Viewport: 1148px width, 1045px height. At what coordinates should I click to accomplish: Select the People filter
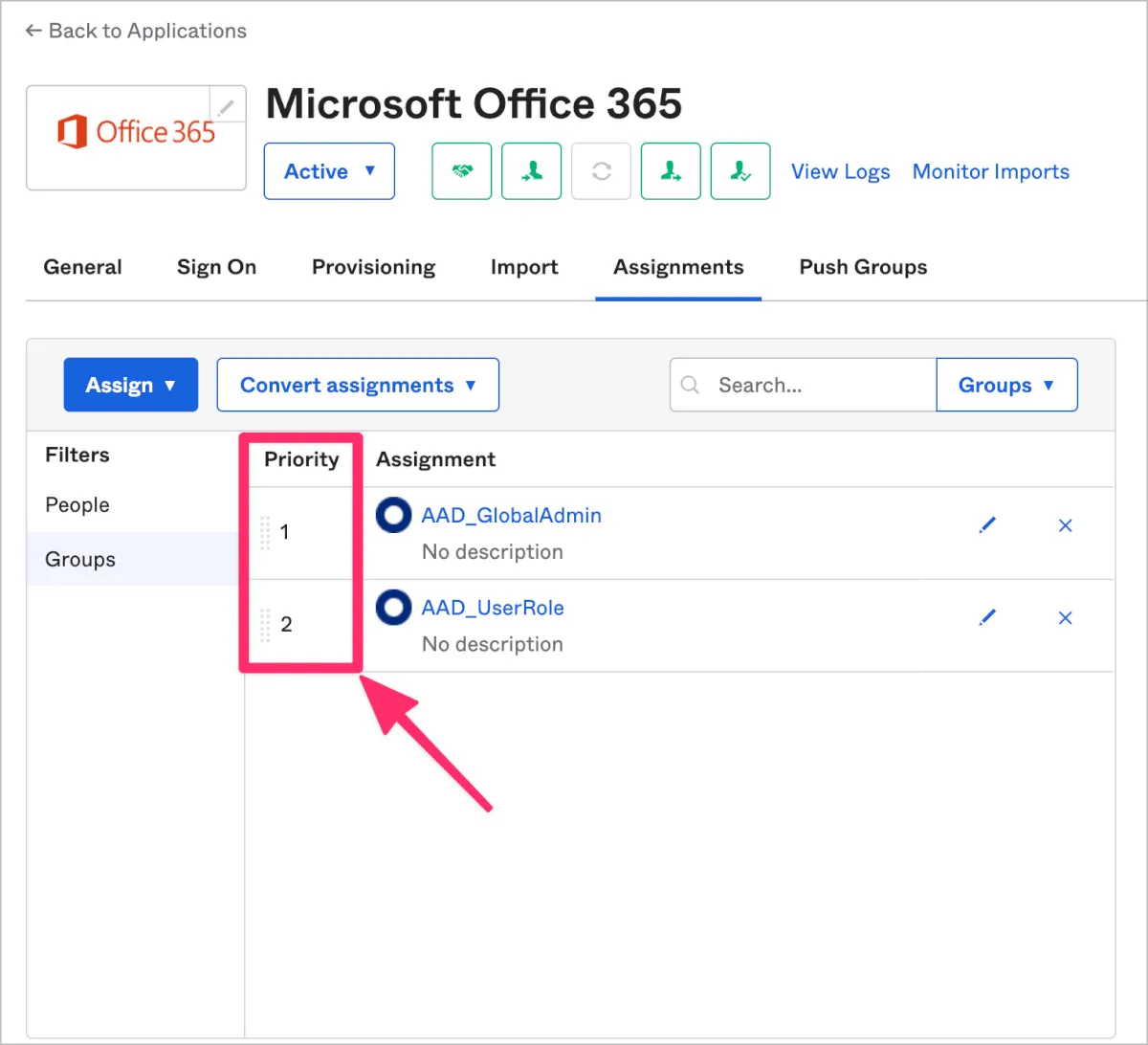click(77, 504)
